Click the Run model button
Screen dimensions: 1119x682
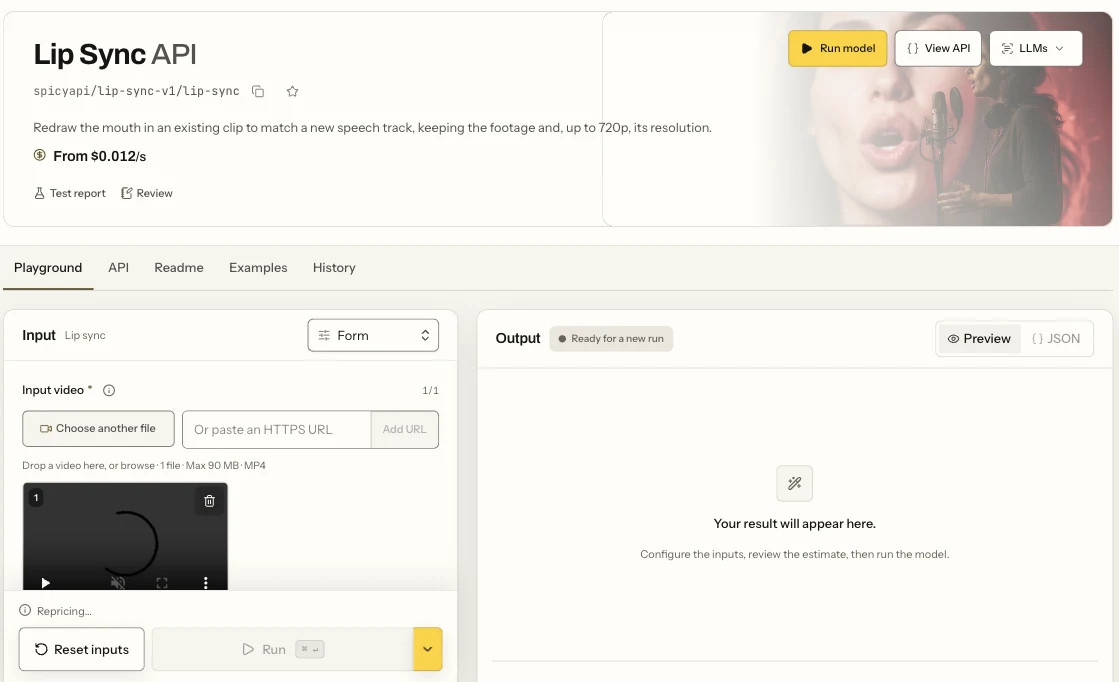837,49
